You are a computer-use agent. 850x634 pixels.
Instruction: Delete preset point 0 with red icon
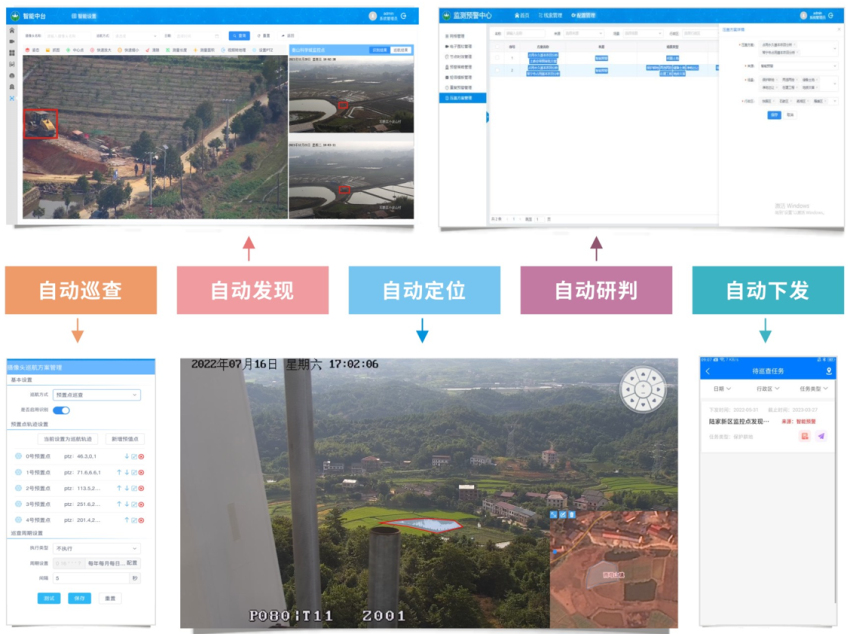click(x=142, y=457)
